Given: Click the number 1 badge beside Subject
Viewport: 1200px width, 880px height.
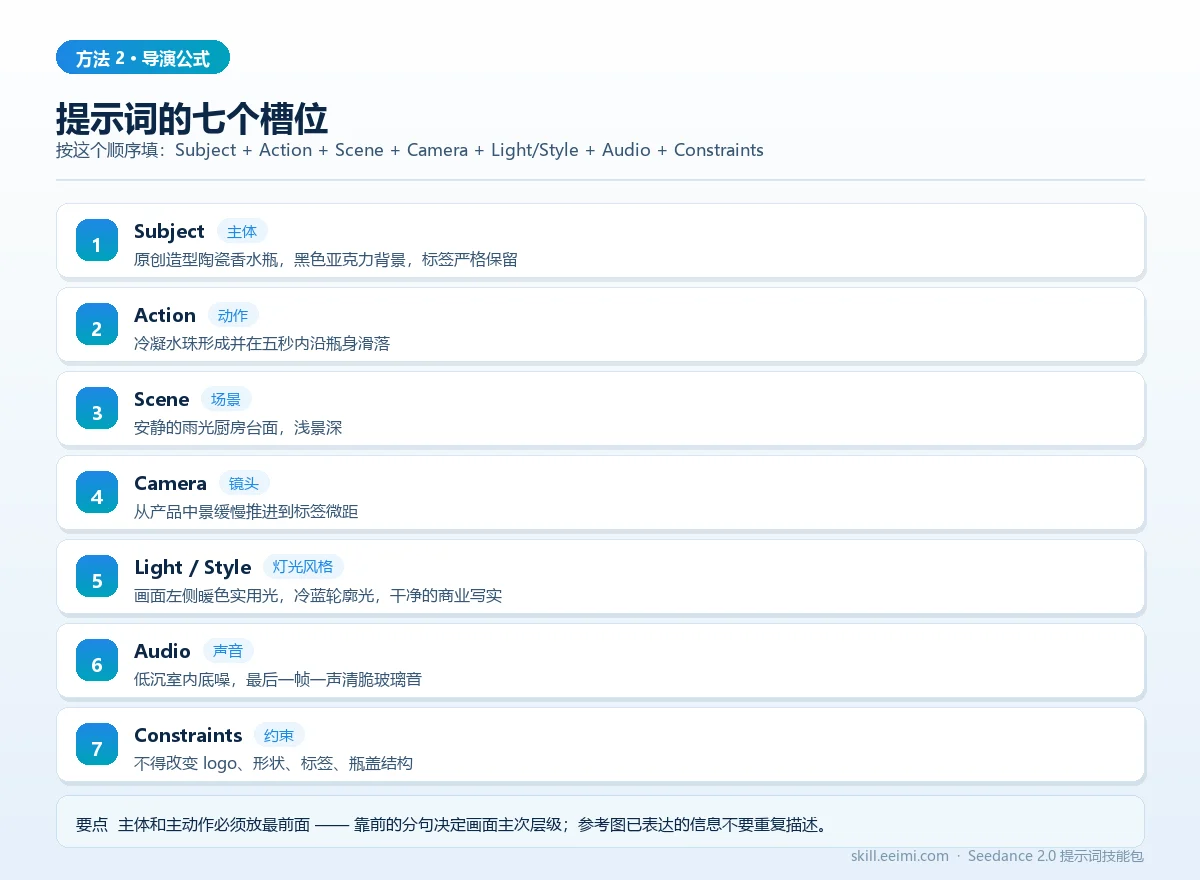Looking at the screenshot, I should point(97,241).
